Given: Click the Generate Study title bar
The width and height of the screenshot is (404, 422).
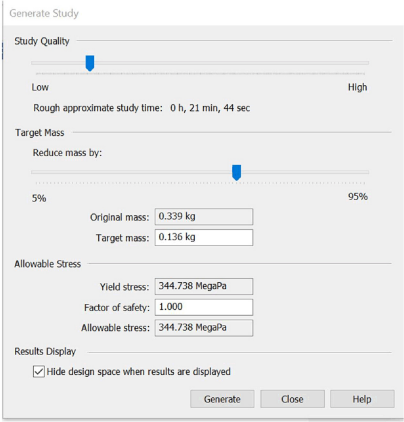Looking at the screenshot, I should [x=203, y=13].
